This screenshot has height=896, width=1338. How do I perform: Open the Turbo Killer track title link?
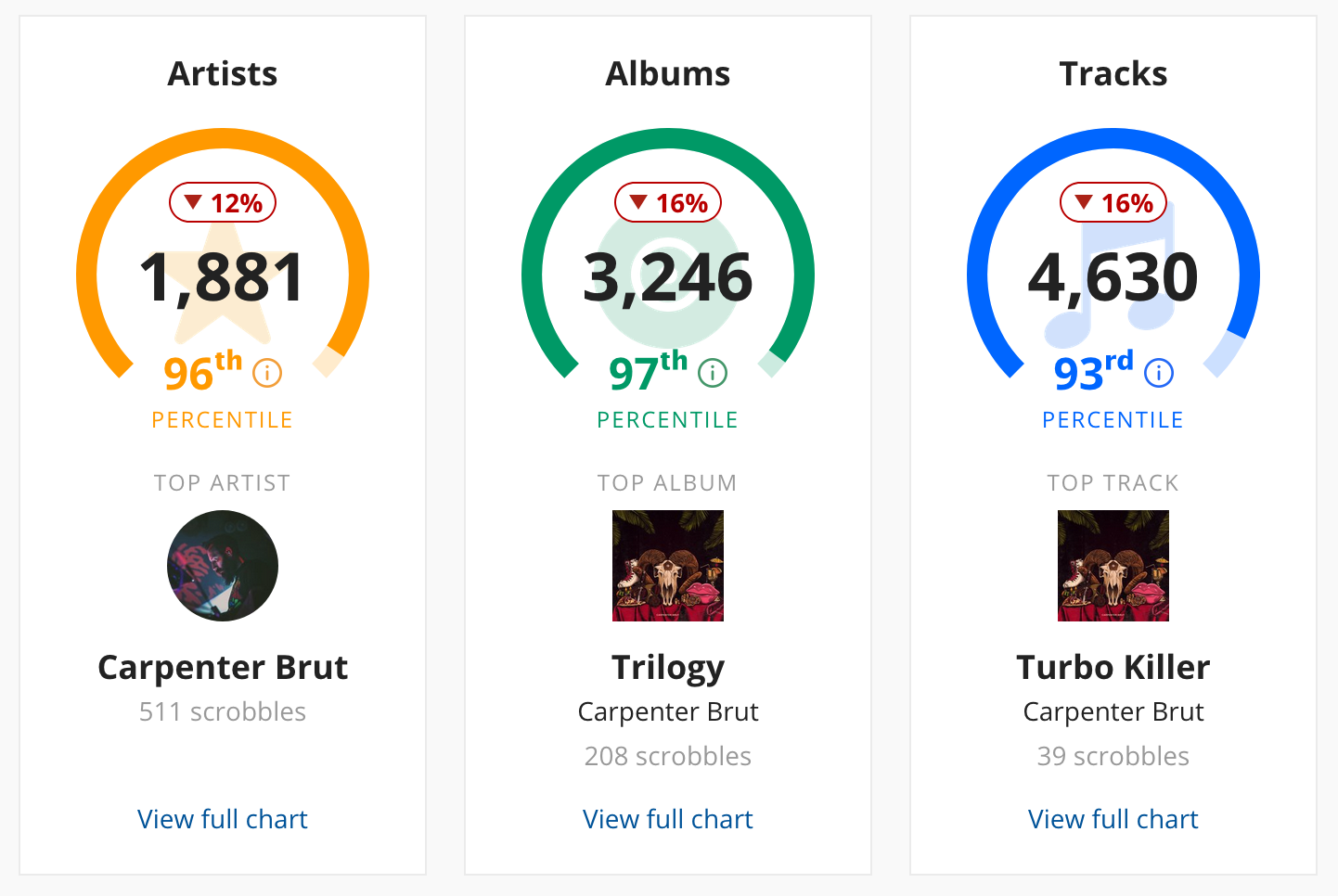coord(1113,667)
